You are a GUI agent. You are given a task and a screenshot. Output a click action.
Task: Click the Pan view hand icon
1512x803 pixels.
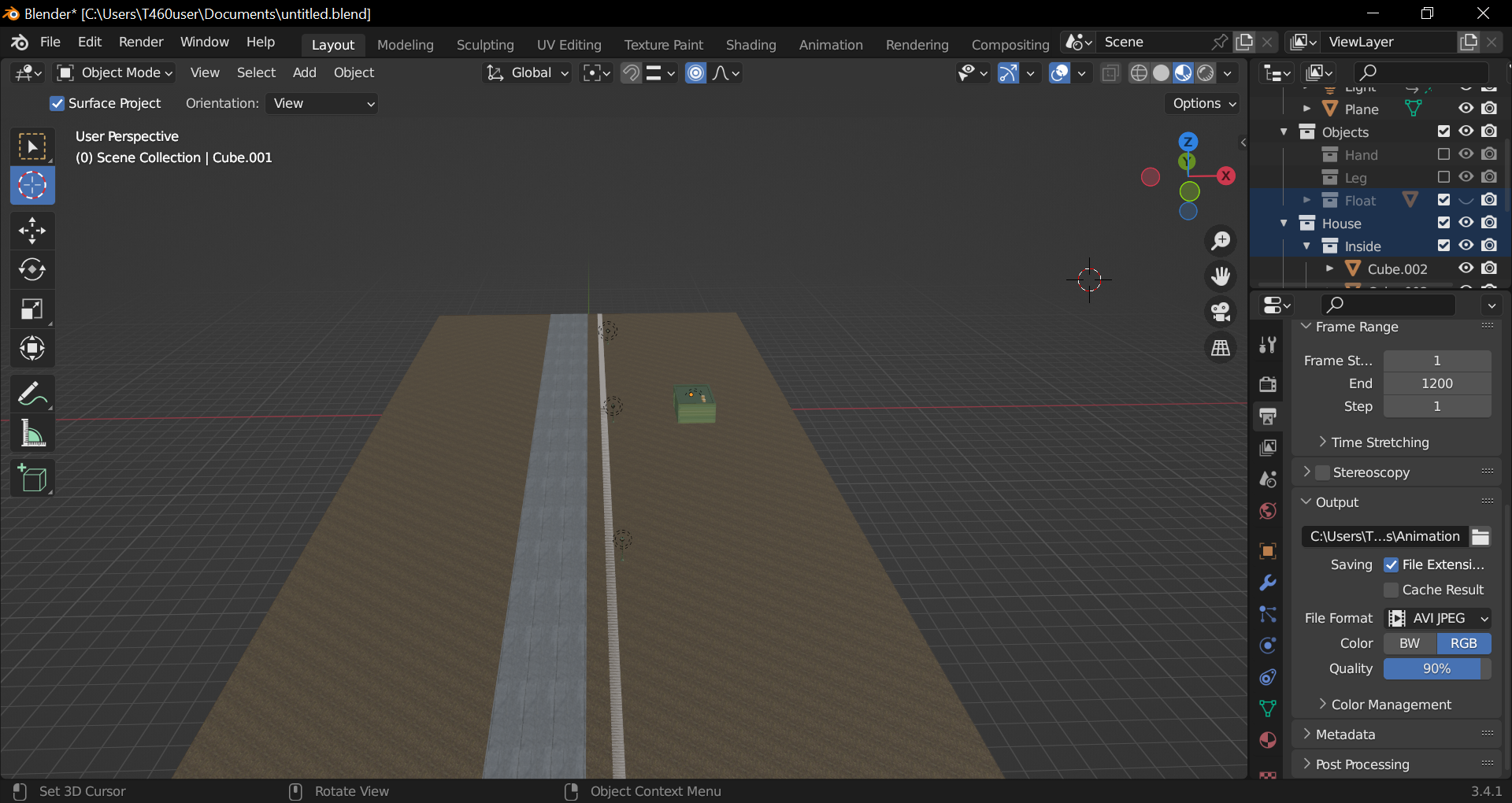coord(1221,276)
